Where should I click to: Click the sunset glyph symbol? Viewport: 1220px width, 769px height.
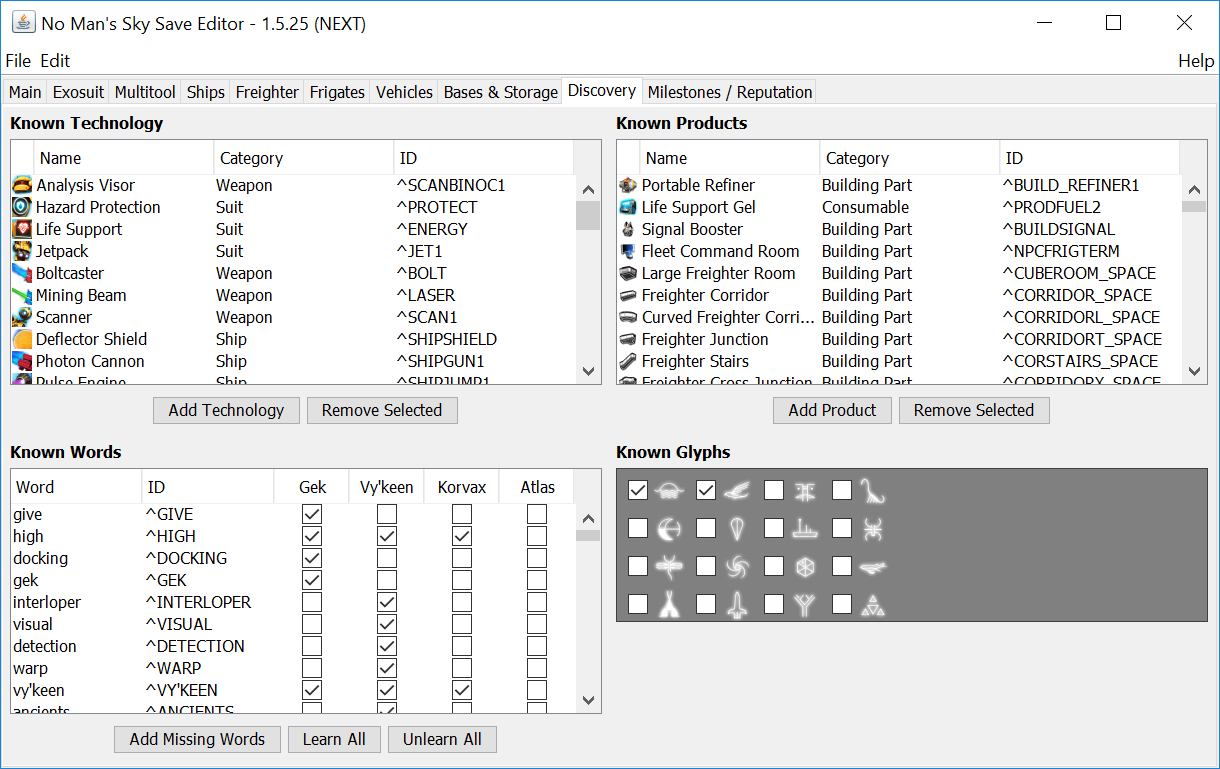[669, 490]
